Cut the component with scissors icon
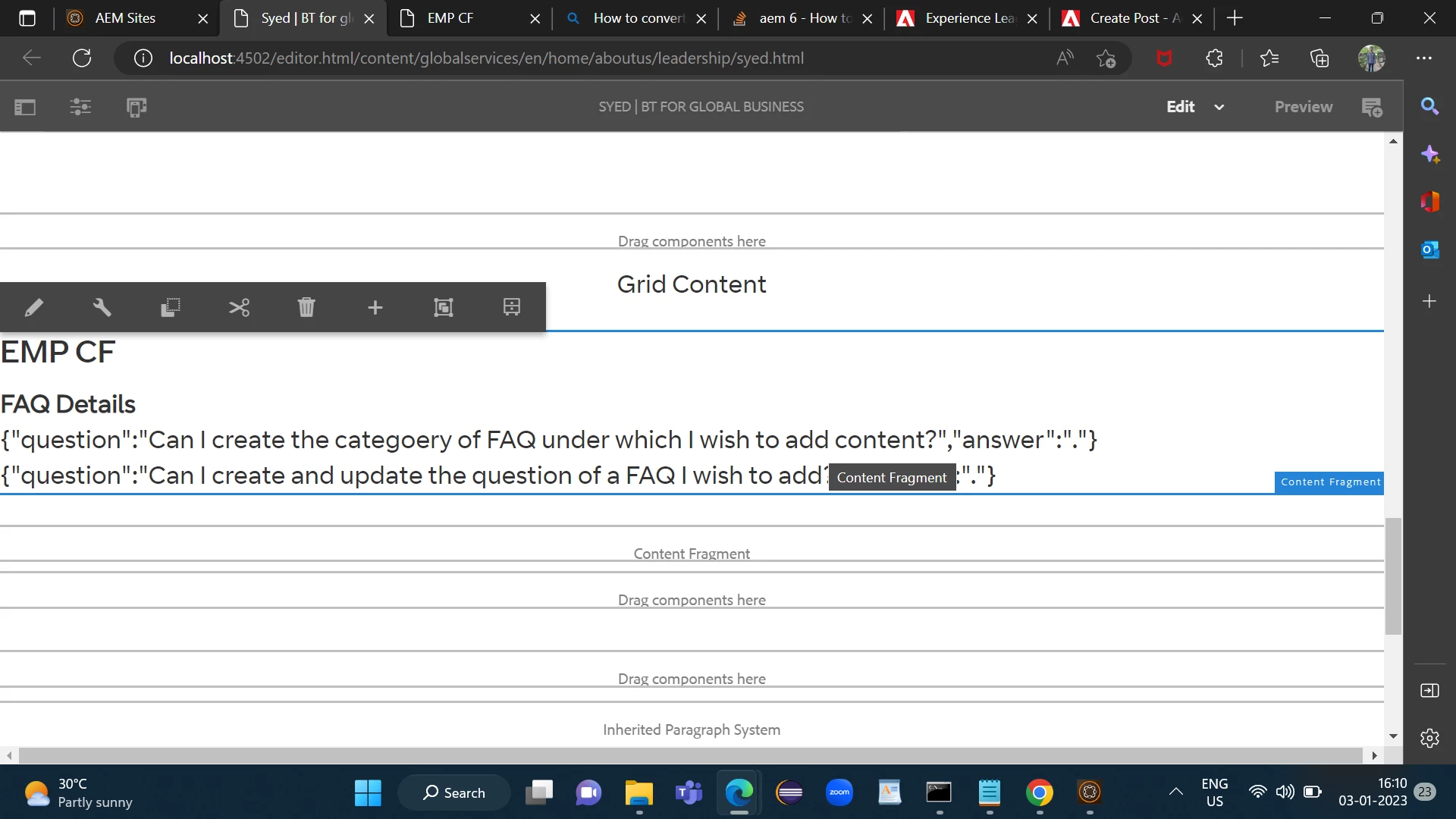1456x819 pixels. click(x=239, y=307)
